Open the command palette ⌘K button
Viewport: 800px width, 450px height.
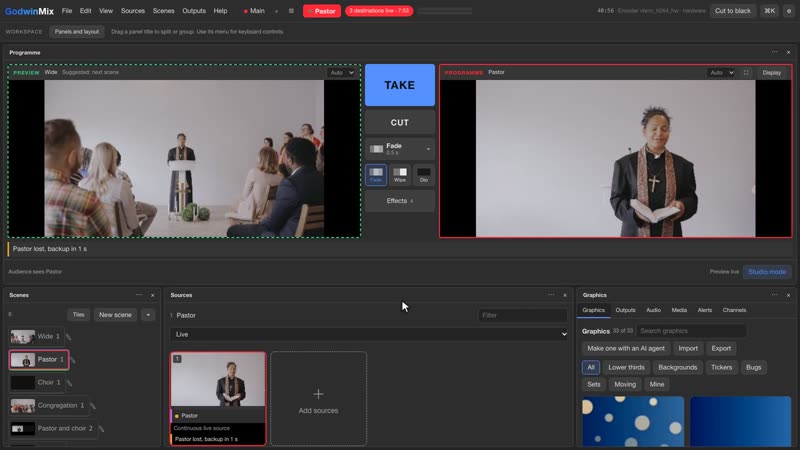pyautogui.click(x=769, y=11)
